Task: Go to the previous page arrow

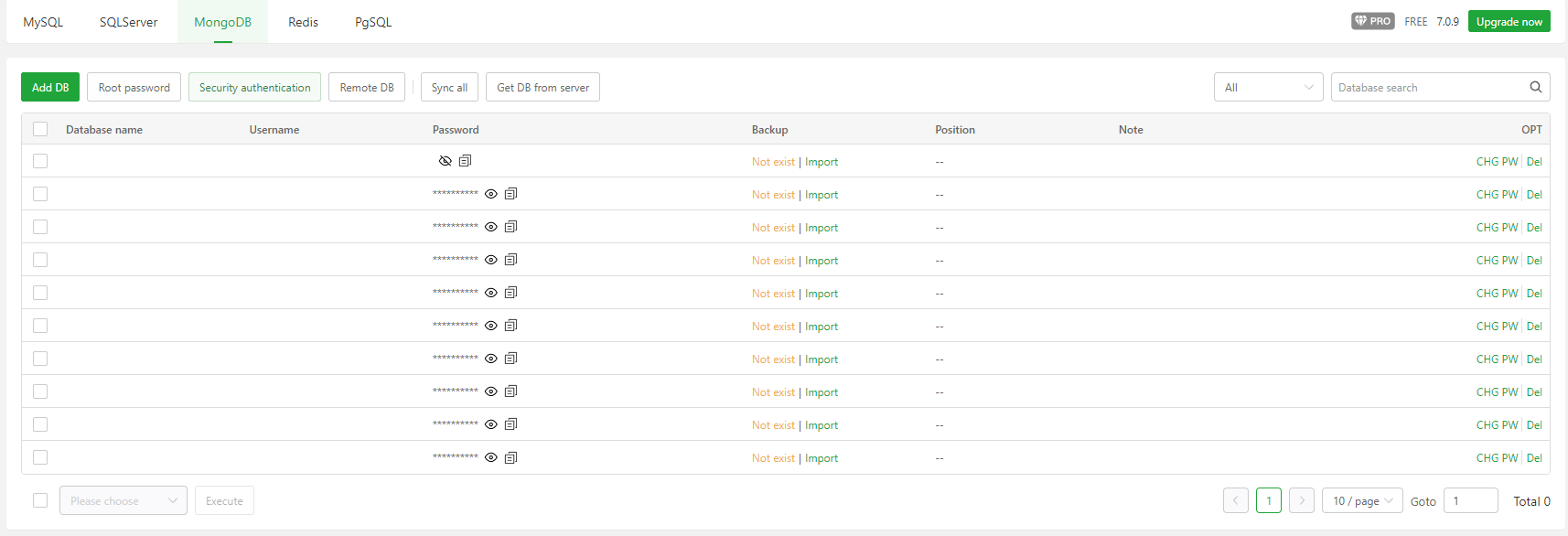Action: 1235,500
